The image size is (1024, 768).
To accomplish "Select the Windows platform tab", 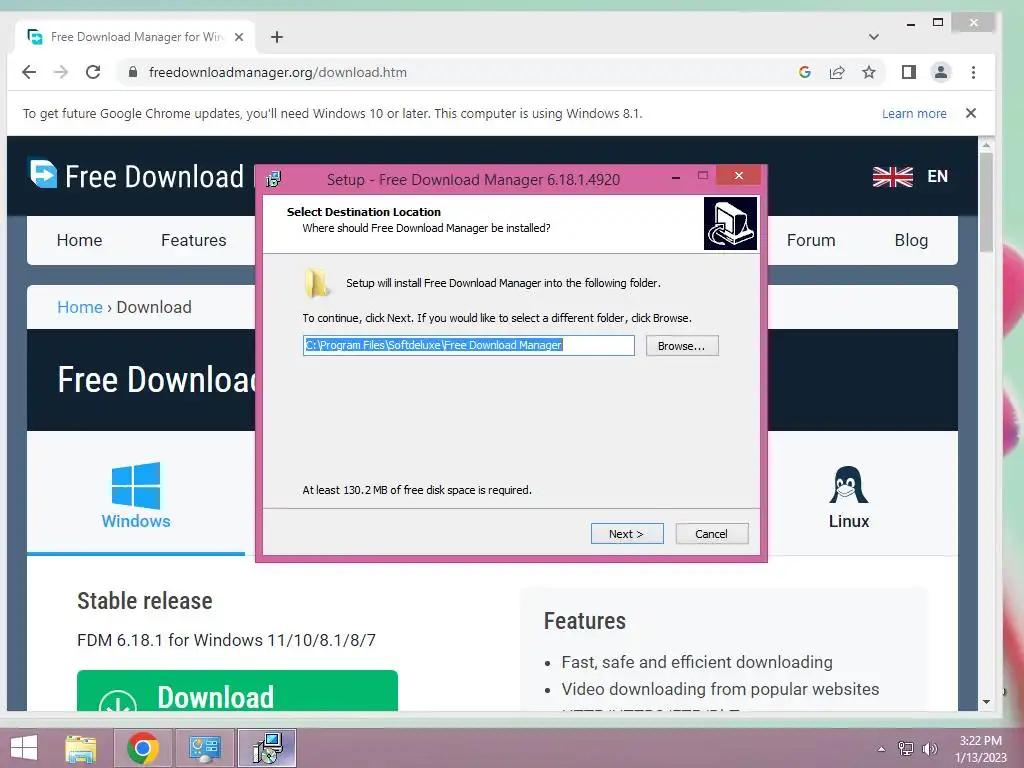I will (x=136, y=496).
